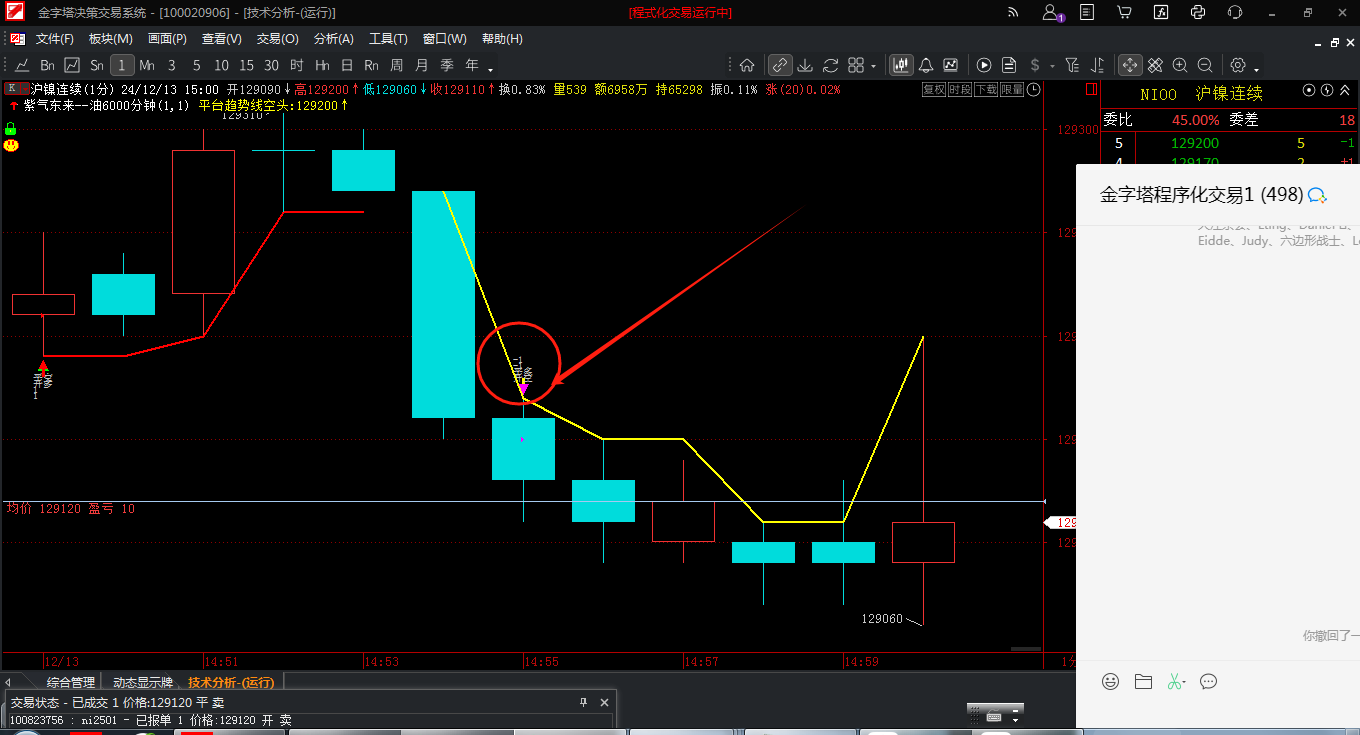Switch to the yearly 年 period

click(472, 65)
